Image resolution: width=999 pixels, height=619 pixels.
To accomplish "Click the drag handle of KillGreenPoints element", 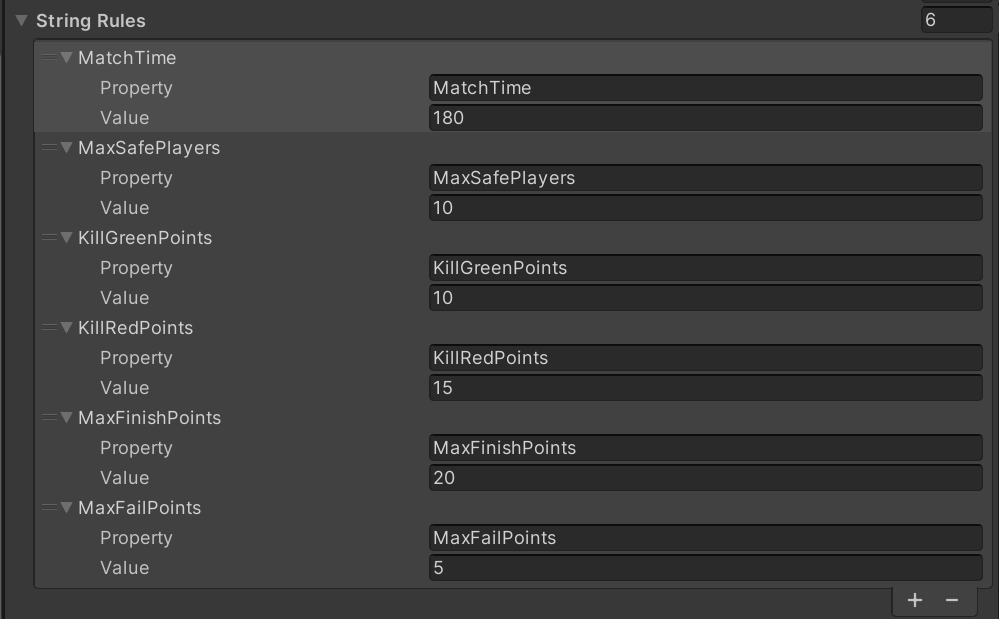I will pos(49,238).
